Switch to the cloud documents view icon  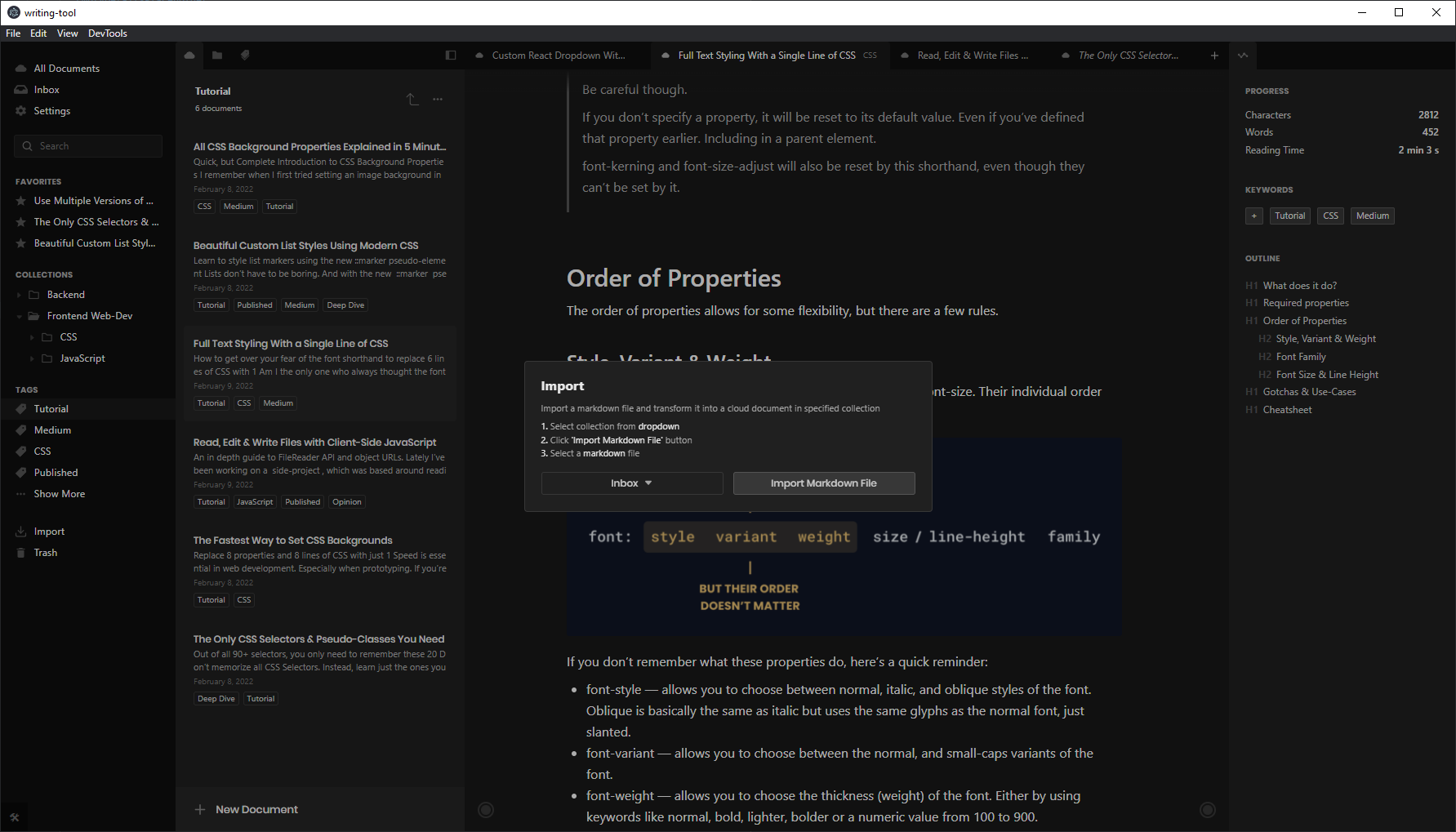[x=189, y=56]
